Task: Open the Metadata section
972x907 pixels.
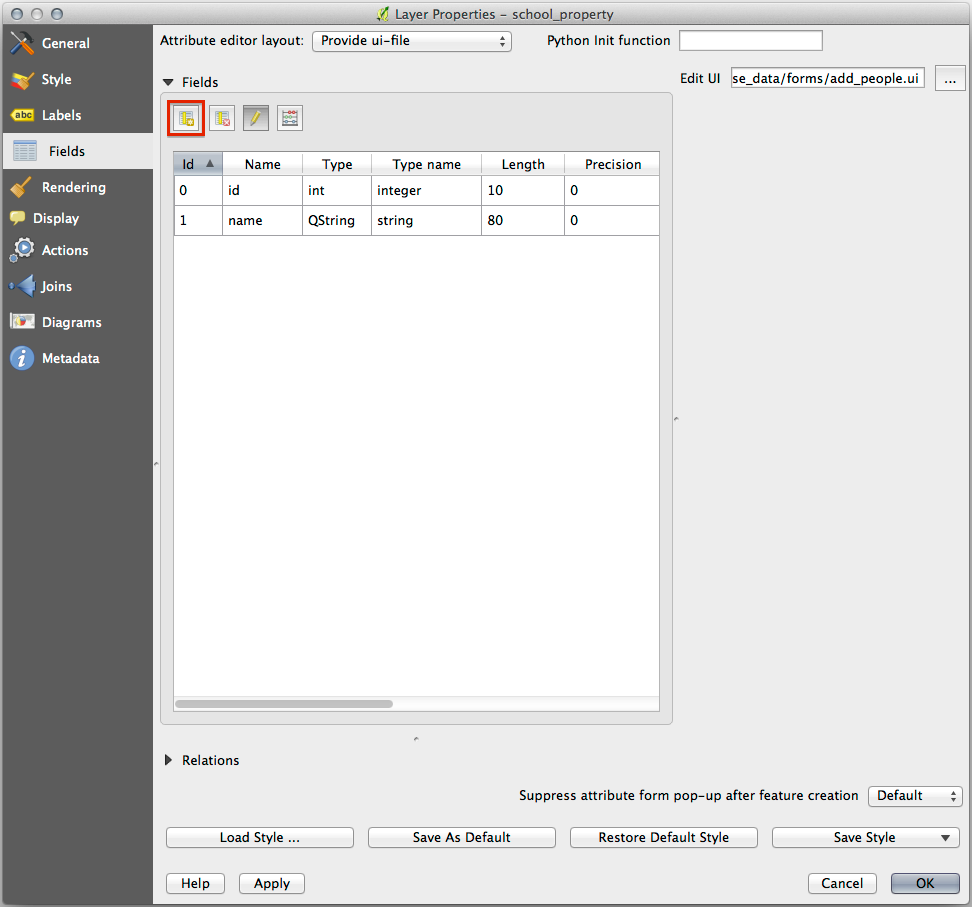Action: 70,358
